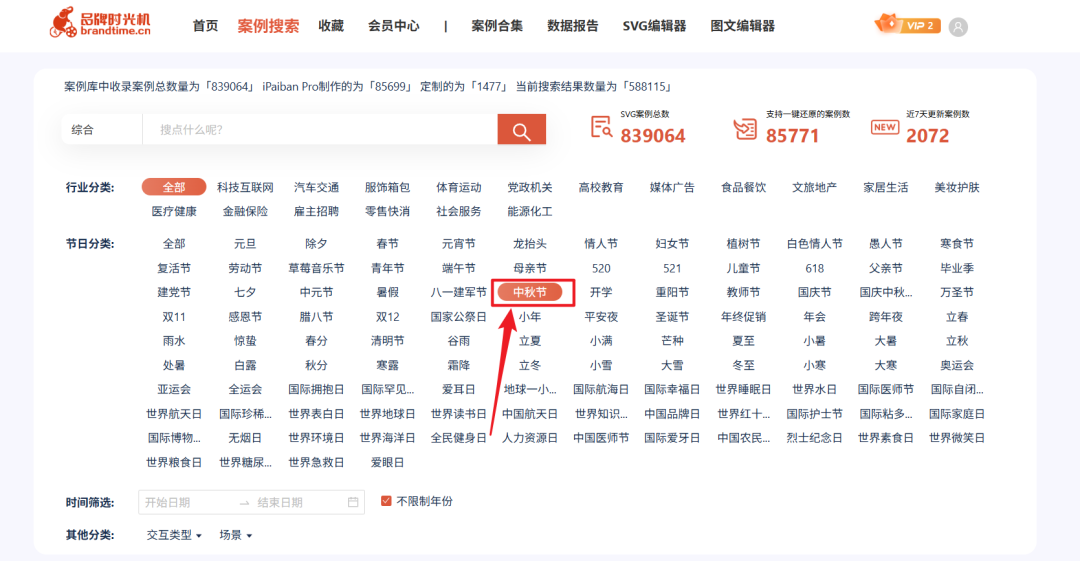
Task: Open the VIP 2 badge
Action: (x=907, y=25)
